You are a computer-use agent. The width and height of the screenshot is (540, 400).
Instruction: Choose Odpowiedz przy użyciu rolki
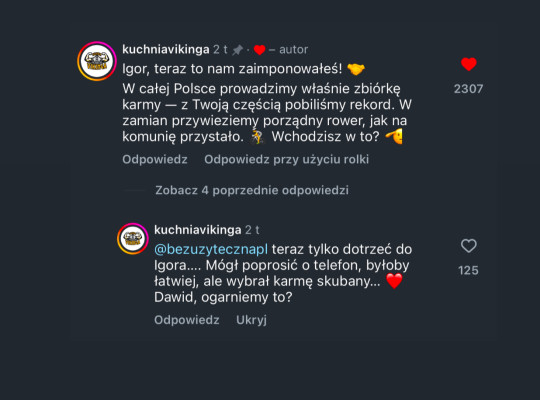[287, 160]
